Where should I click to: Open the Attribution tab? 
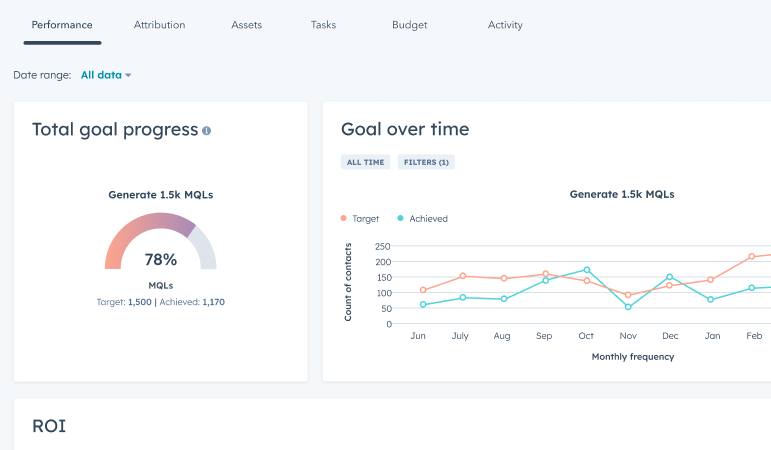point(160,25)
